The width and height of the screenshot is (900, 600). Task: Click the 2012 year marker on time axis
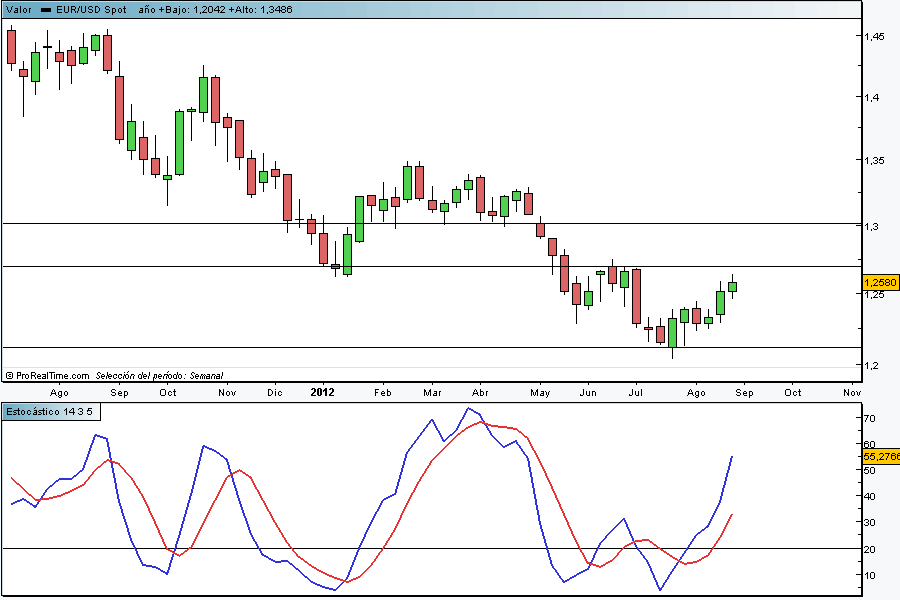[322, 393]
